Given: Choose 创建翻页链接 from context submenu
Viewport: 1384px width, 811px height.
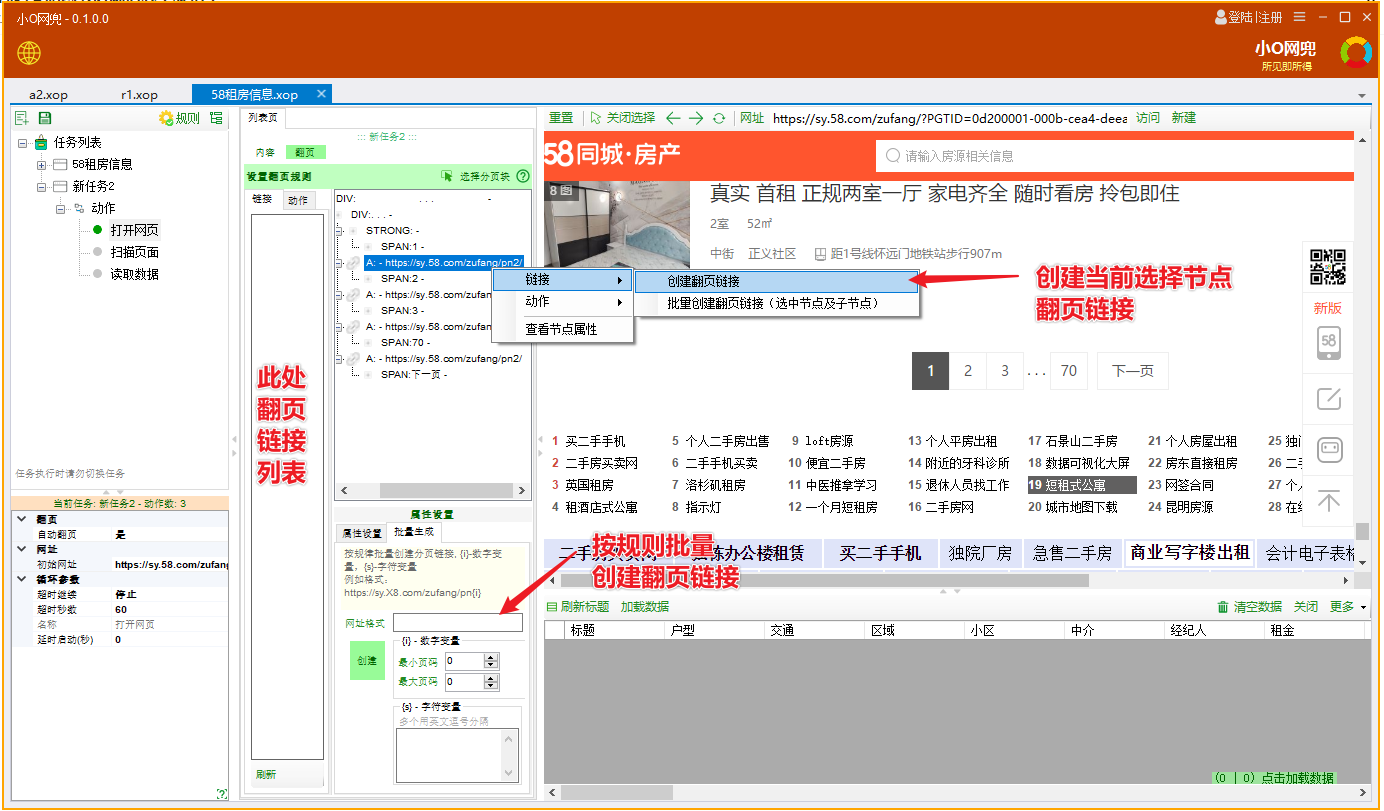Looking at the screenshot, I should point(777,281).
